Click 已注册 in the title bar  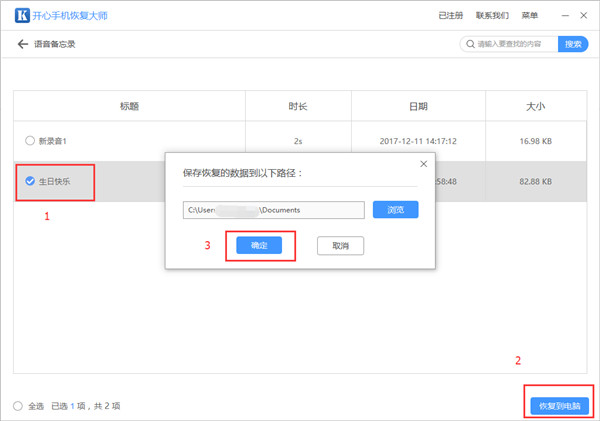coord(452,16)
